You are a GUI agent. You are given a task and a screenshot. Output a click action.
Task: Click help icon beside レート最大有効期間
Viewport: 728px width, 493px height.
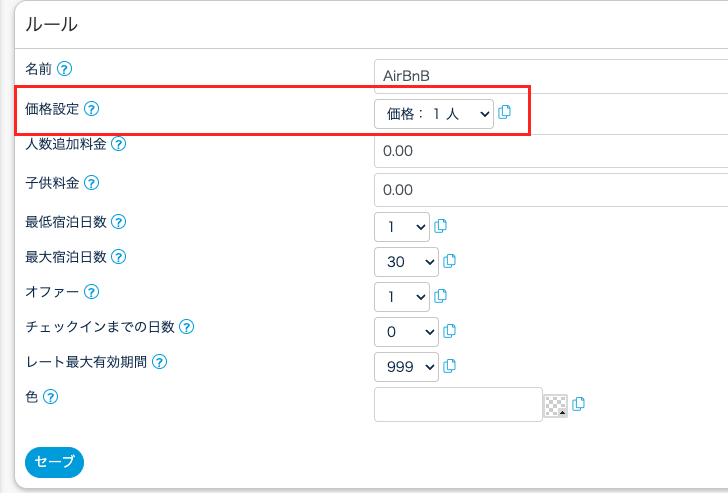[x=158, y=362]
